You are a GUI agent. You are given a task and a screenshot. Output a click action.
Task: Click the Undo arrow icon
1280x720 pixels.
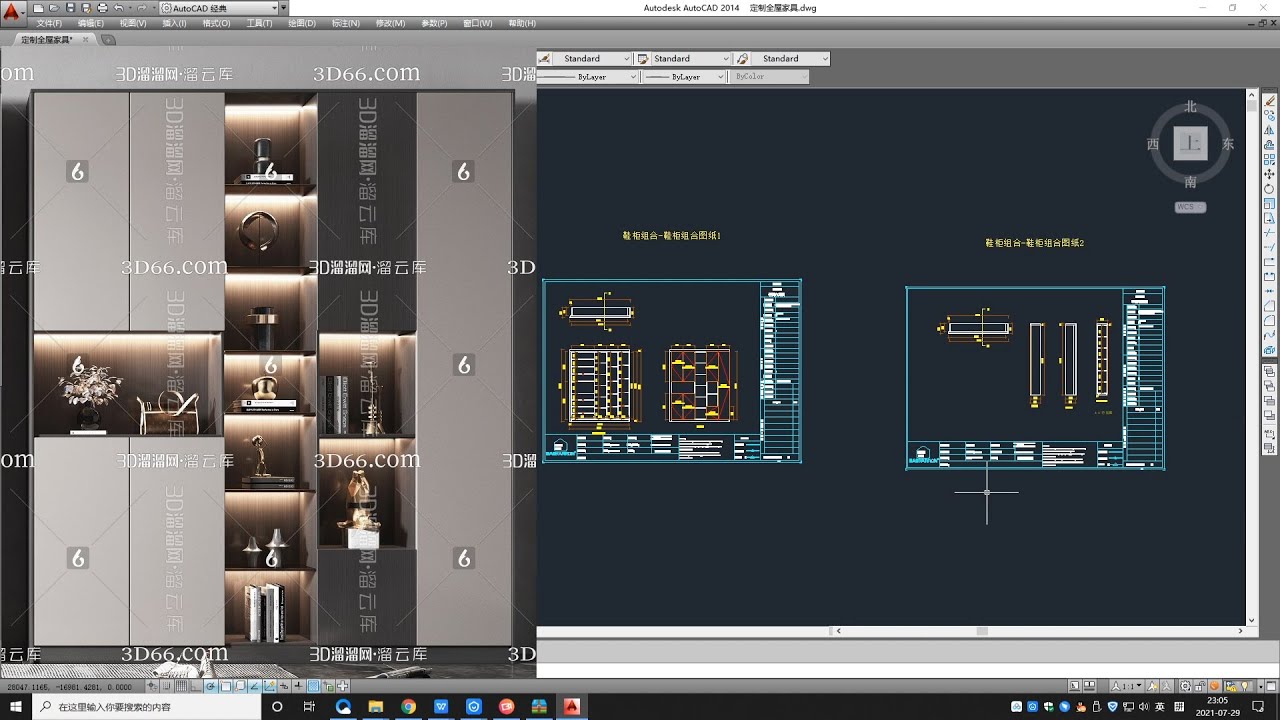pyautogui.click(x=118, y=8)
